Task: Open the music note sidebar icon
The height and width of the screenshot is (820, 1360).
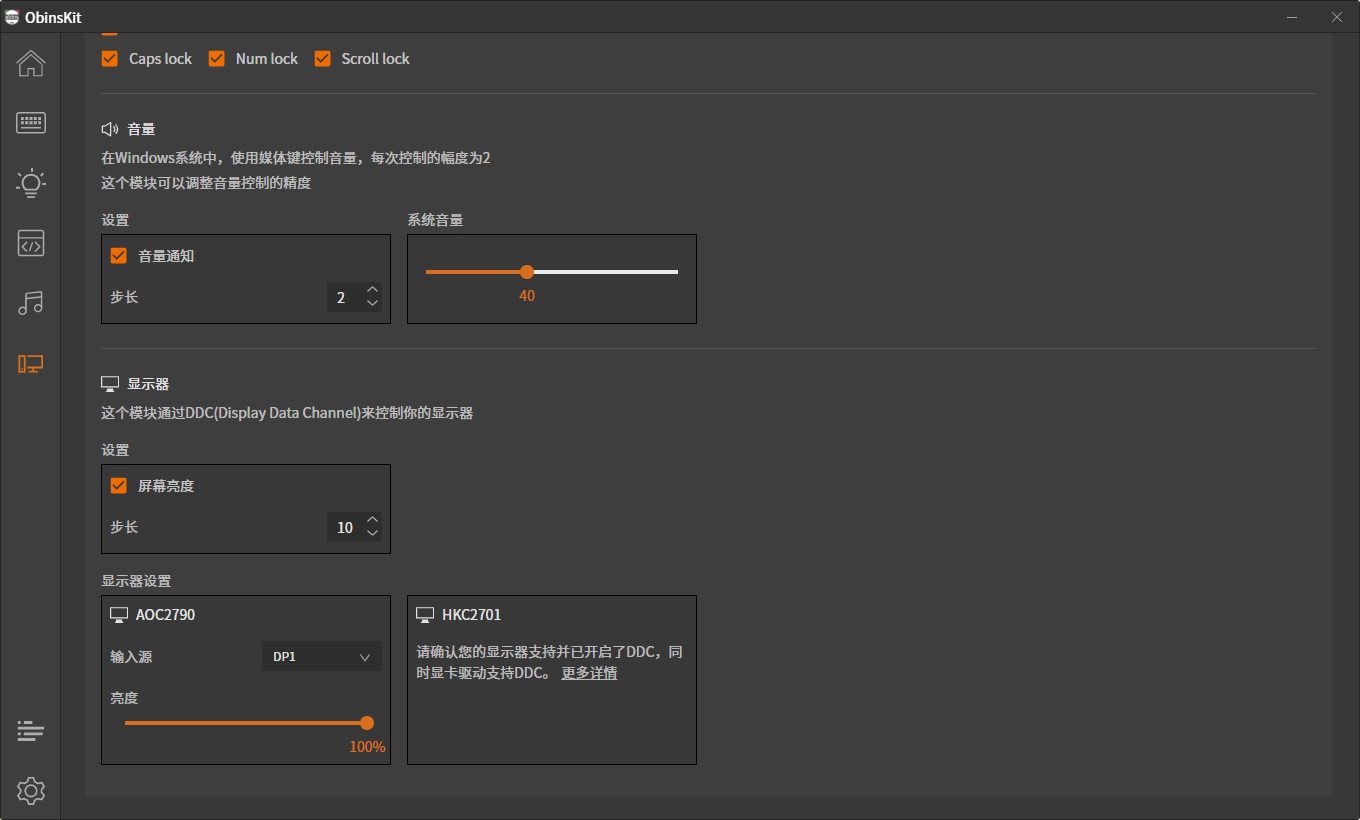Action: tap(31, 303)
